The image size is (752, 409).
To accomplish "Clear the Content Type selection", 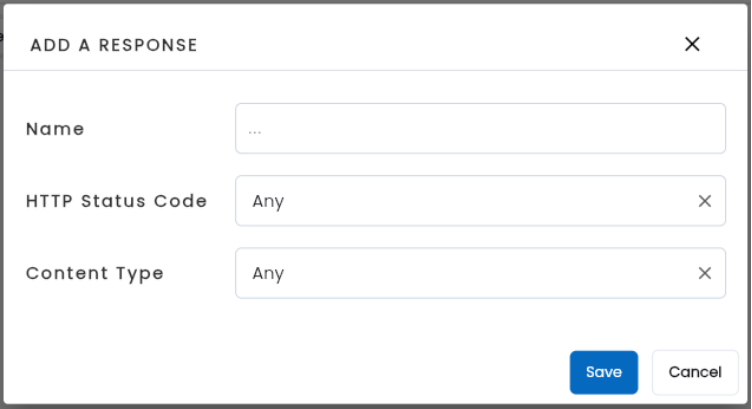I will [x=704, y=273].
